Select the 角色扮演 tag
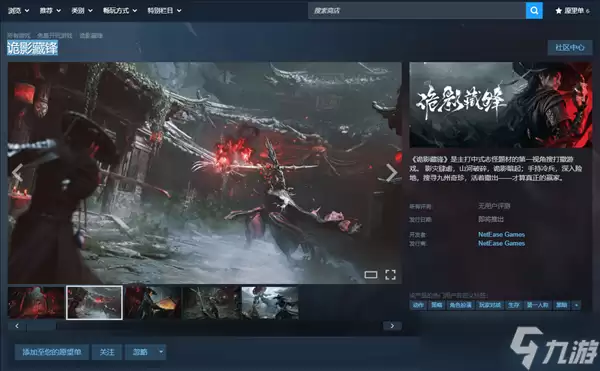The image size is (600, 371). (461, 305)
